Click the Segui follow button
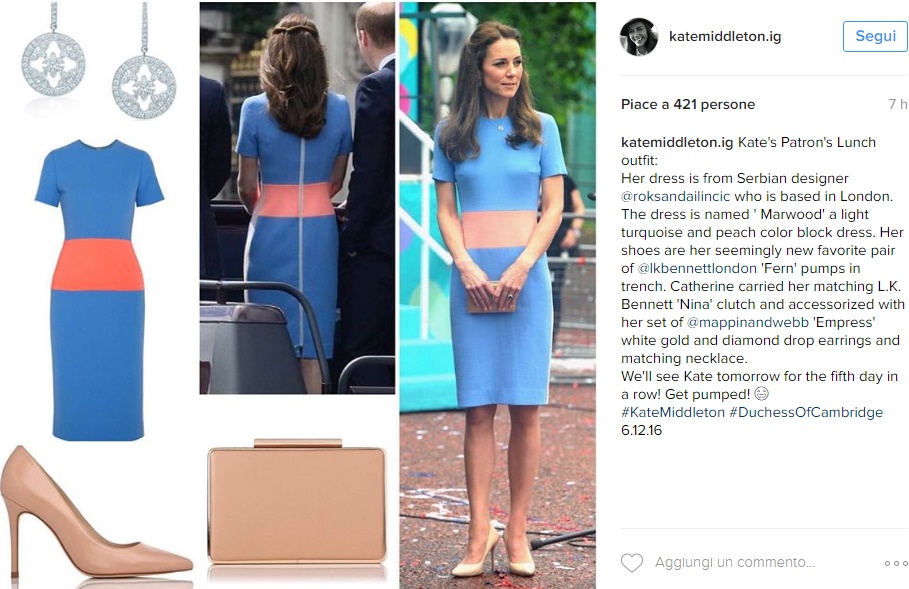Viewport: 909px width, 589px height. click(x=875, y=36)
